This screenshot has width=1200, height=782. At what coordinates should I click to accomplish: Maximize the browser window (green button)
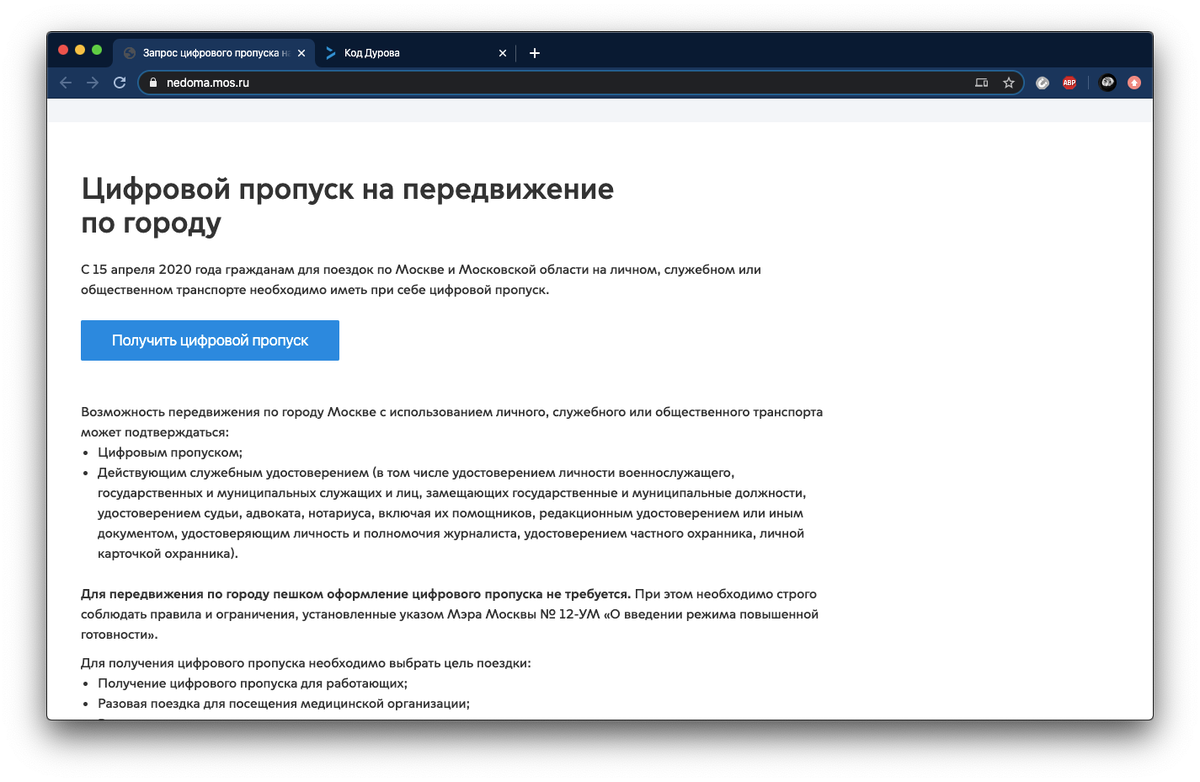click(x=97, y=50)
